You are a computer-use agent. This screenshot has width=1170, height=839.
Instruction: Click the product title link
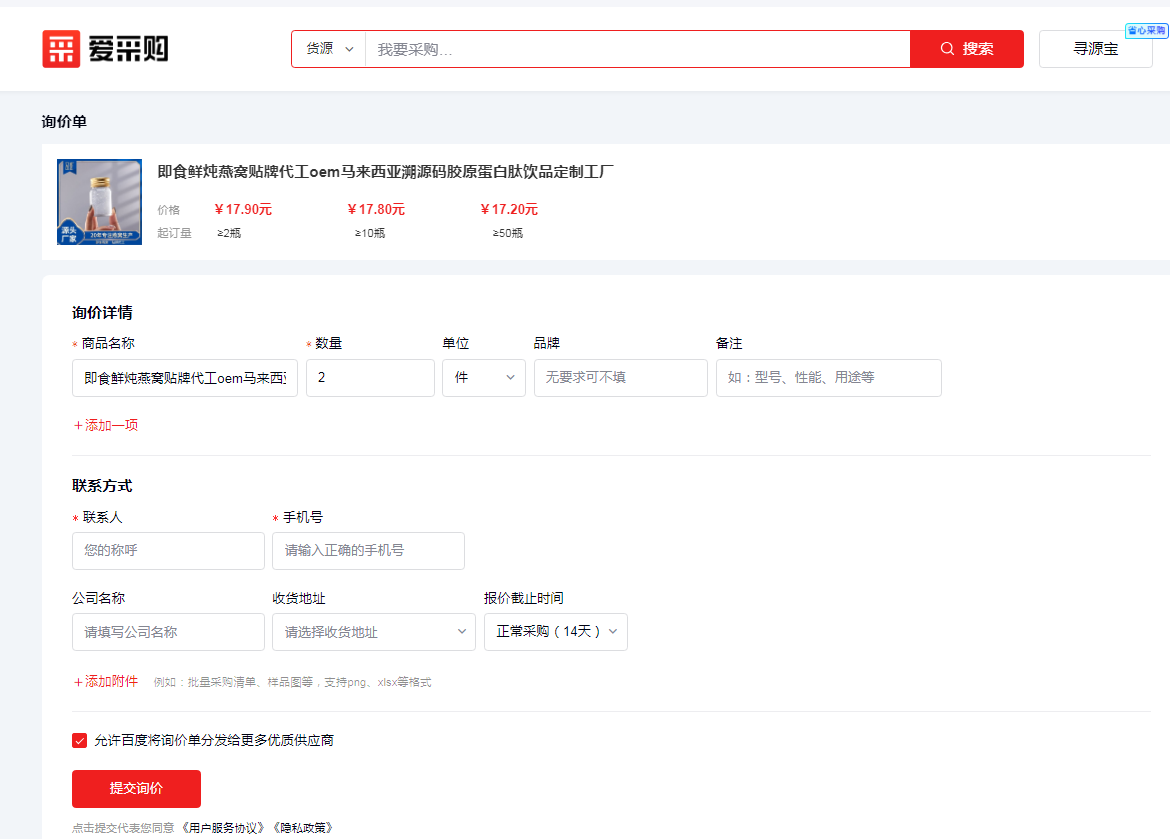385,172
